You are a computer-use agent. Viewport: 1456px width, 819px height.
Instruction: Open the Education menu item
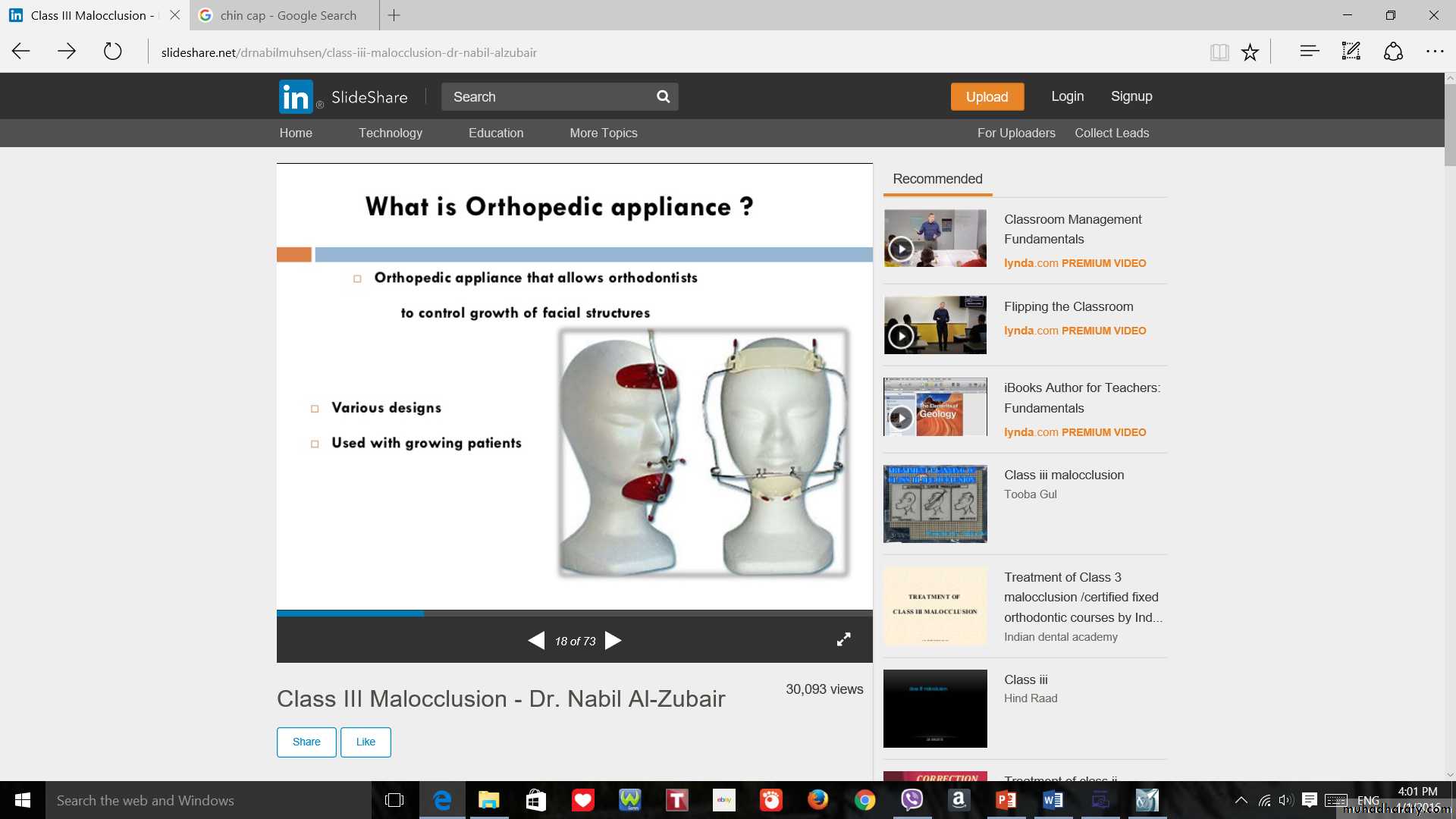495,133
